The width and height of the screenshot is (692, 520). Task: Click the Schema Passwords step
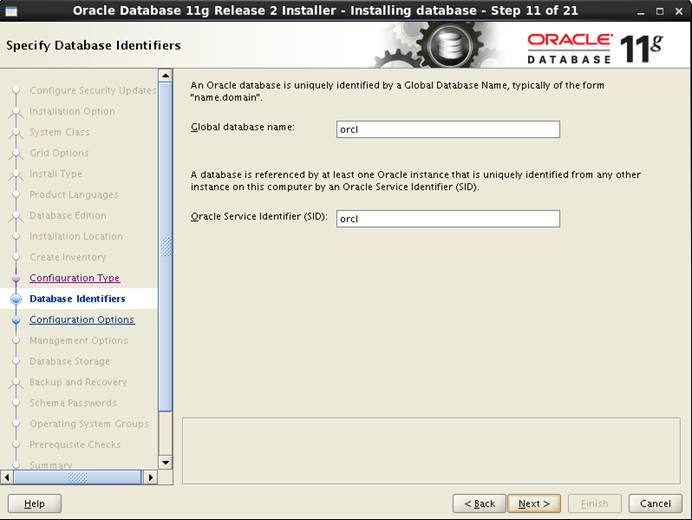coord(73,403)
